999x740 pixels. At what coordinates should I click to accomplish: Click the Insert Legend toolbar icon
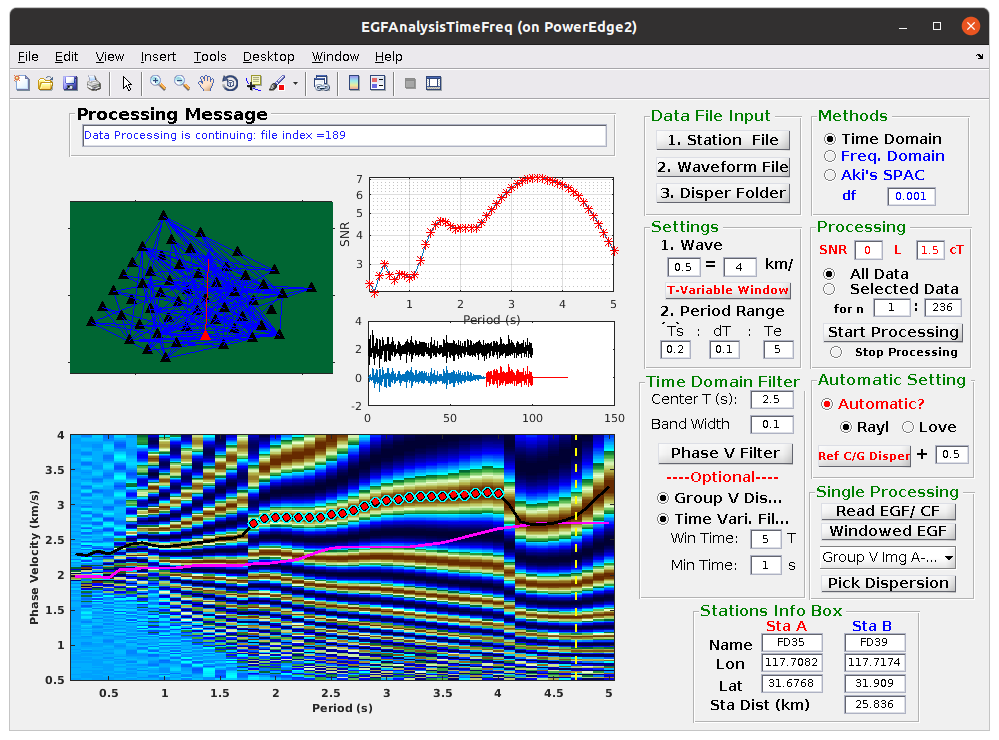coord(378,83)
